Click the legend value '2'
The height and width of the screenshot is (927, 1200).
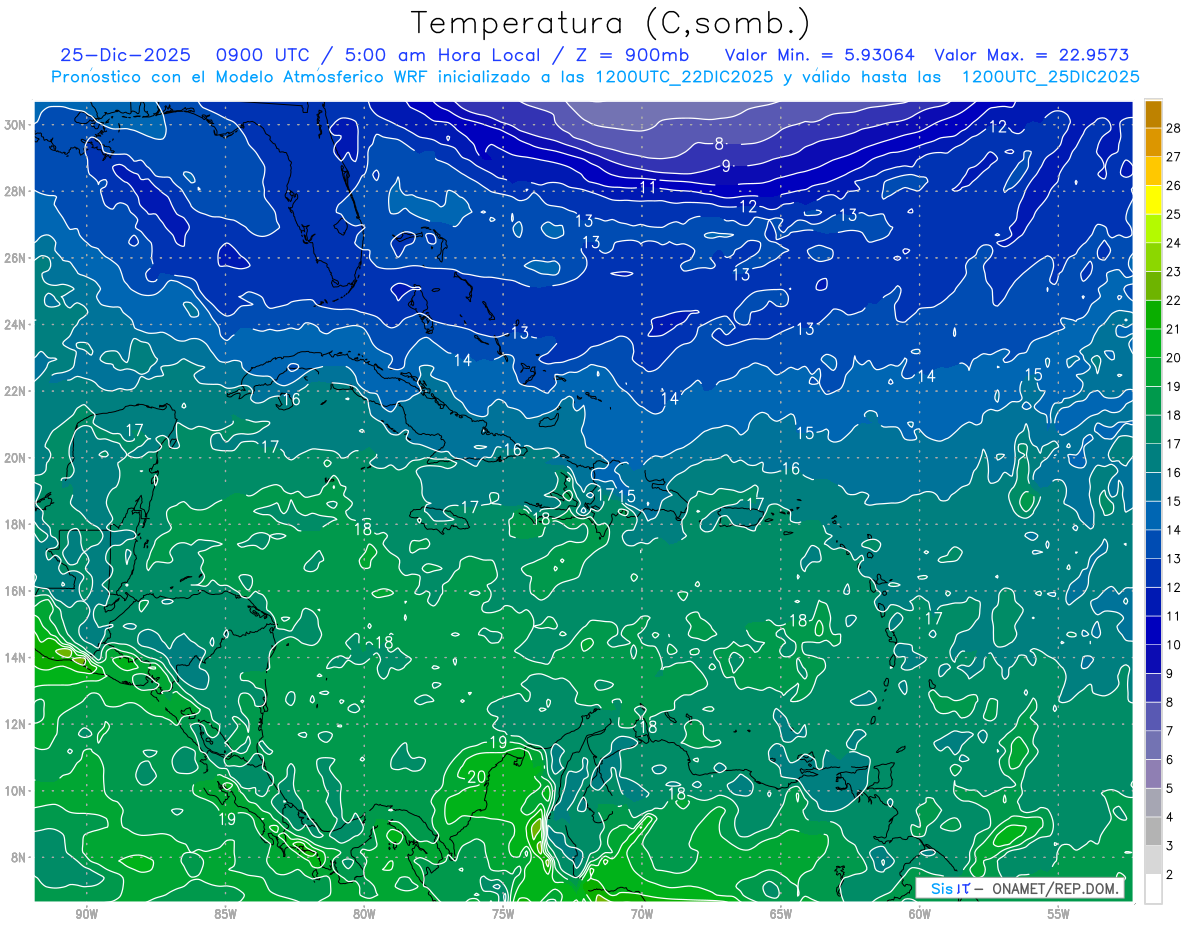point(1171,875)
